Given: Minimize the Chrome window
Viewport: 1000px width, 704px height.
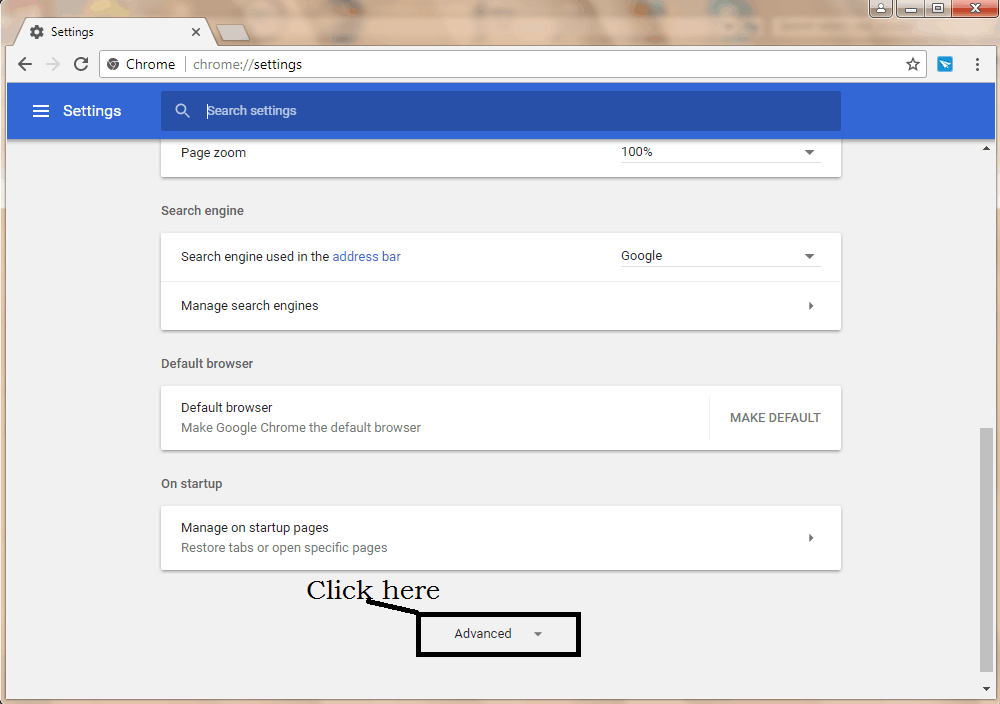Looking at the screenshot, I should pos(911,8).
